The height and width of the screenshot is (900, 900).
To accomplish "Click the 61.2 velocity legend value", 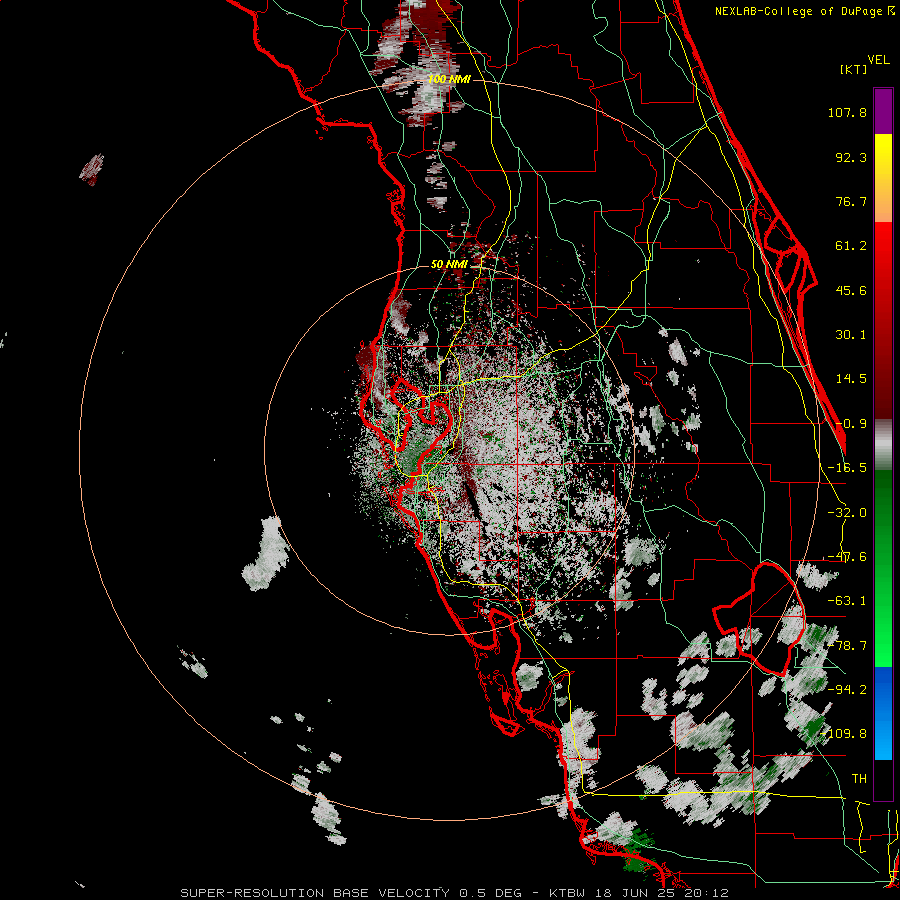I will pos(851,246).
